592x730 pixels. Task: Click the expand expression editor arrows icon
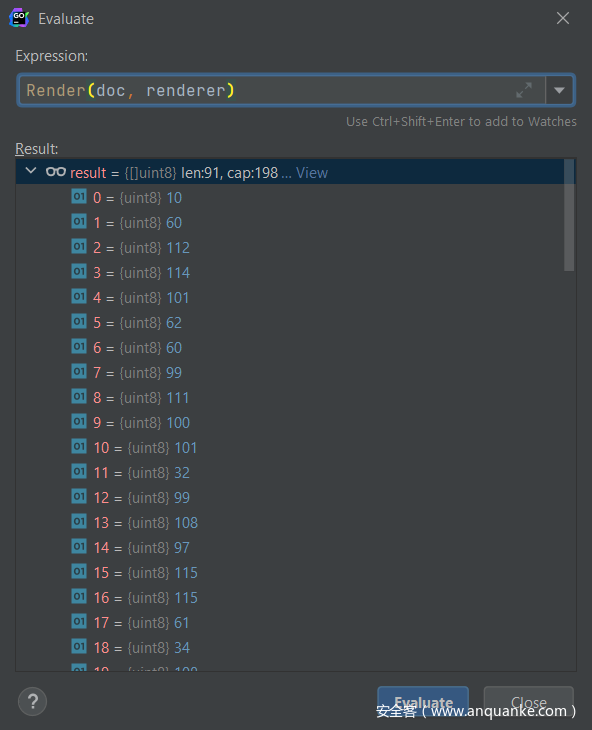tap(524, 90)
